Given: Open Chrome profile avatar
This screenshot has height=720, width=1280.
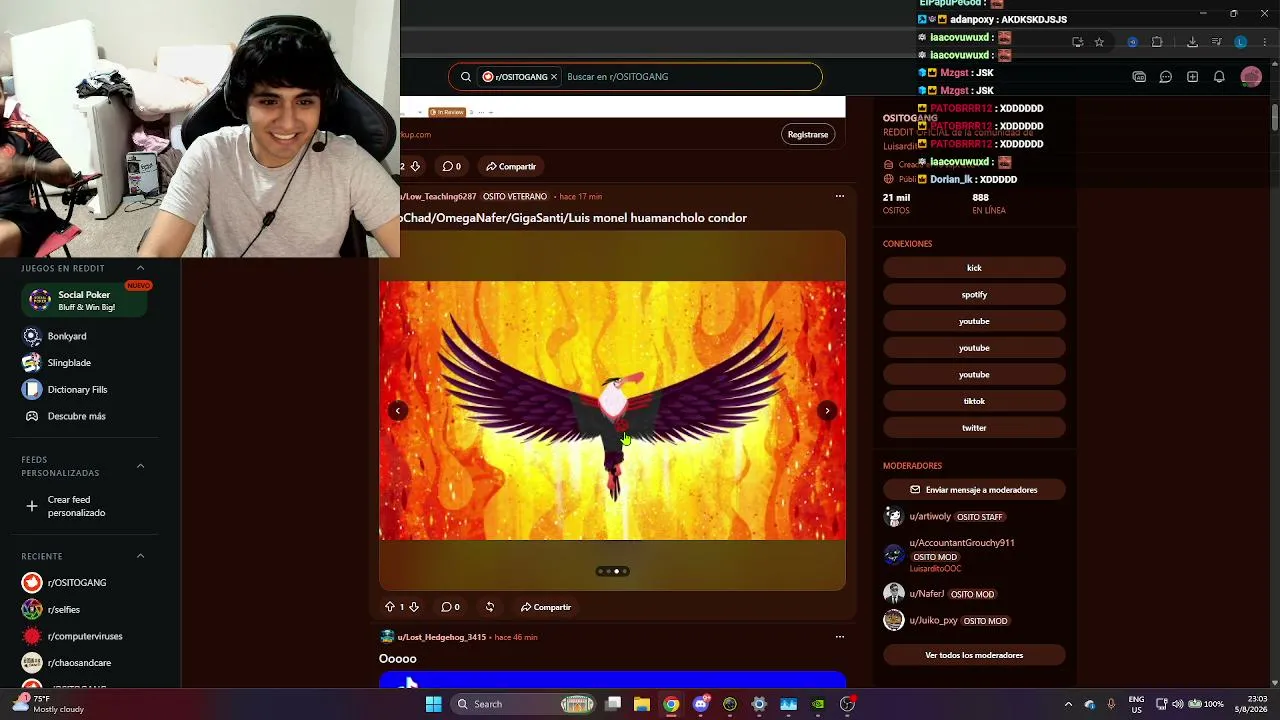Looking at the screenshot, I should click(x=1241, y=42).
